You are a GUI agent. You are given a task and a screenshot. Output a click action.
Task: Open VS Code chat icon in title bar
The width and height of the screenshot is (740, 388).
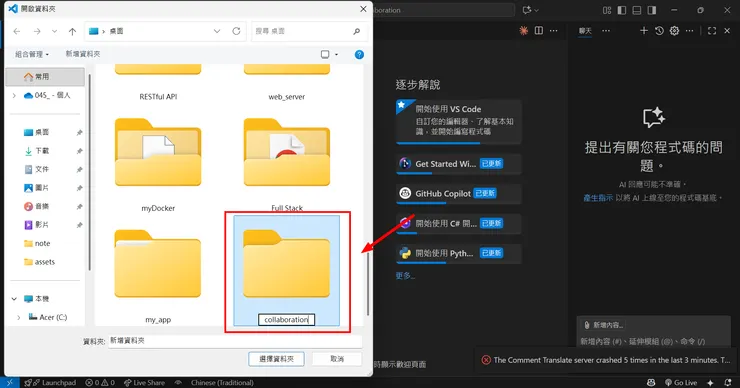pos(527,10)
